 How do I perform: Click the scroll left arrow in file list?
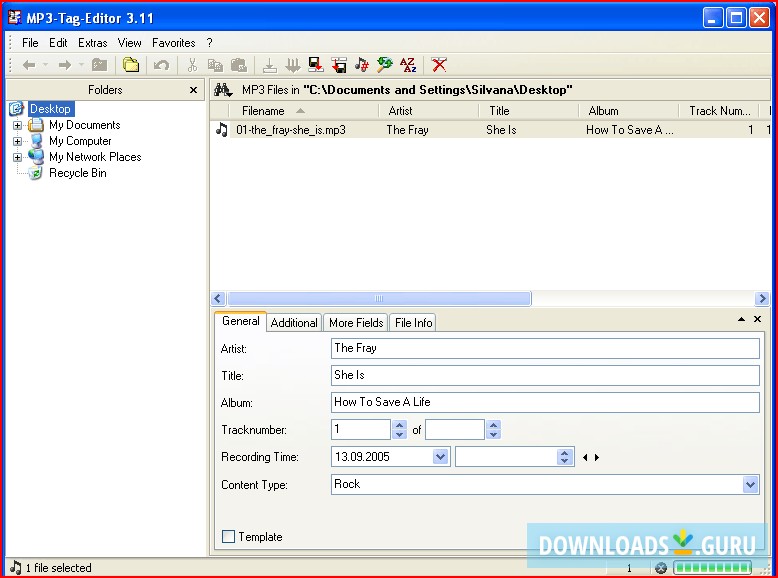point(218,299)
